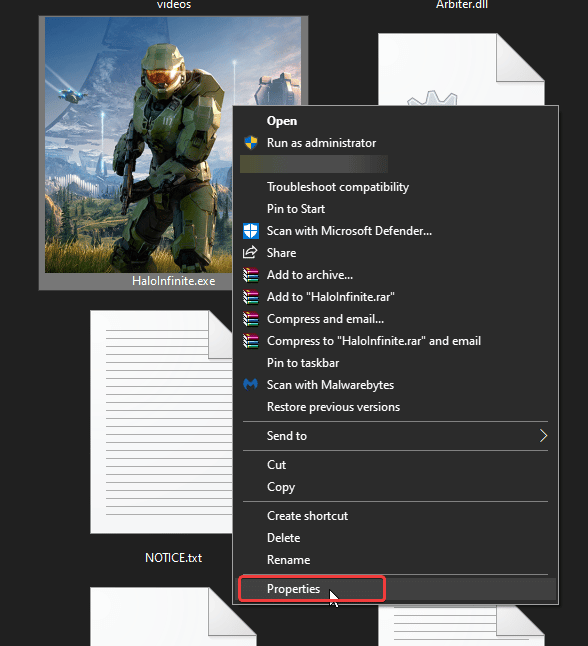Click the WinRAR icon beside Add to "HaloInfinite.rar"
The width and height of the screenshot is (588, 646).
point(251,297)
